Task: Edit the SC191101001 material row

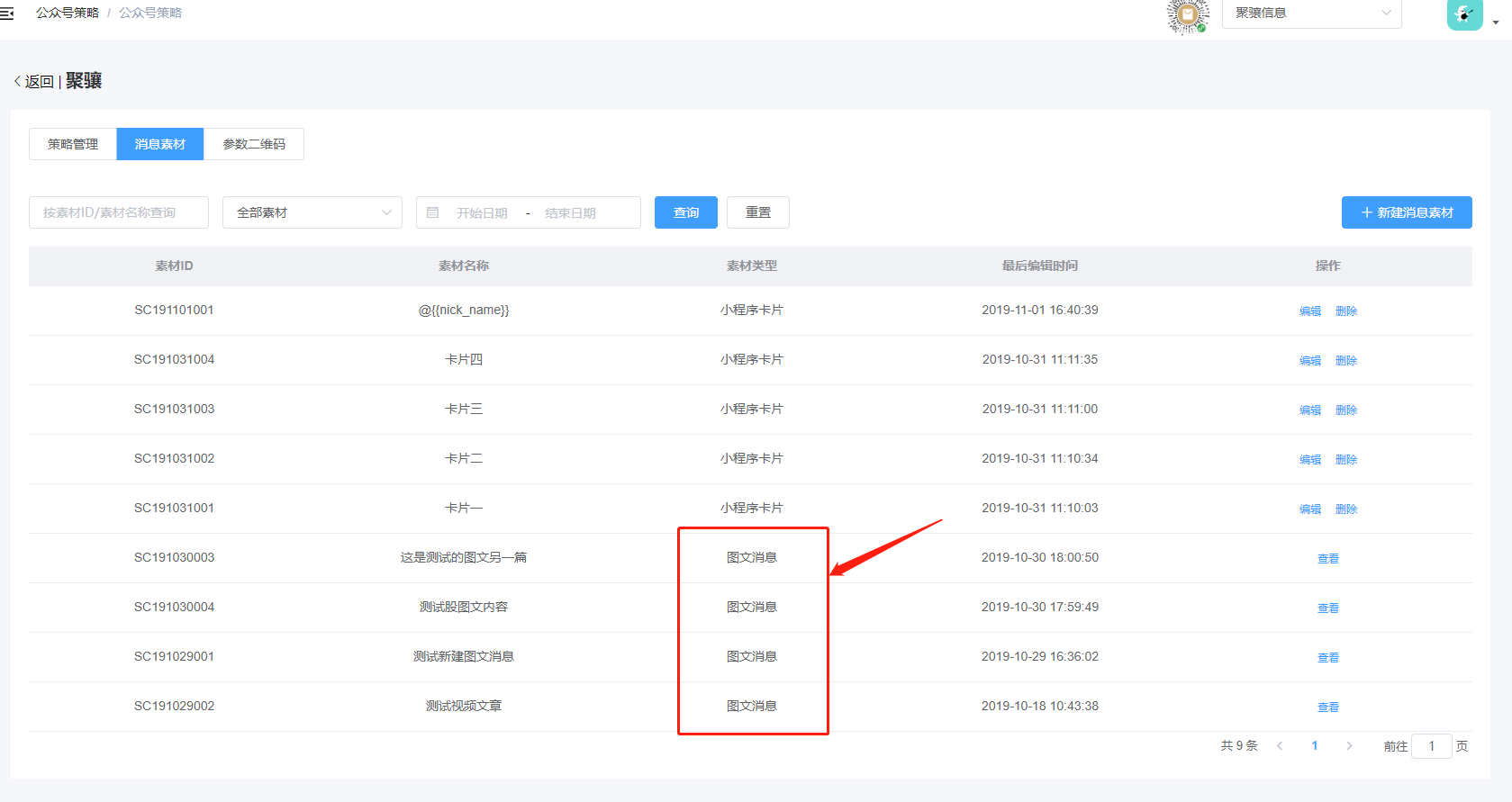Action: point(1309,311)
